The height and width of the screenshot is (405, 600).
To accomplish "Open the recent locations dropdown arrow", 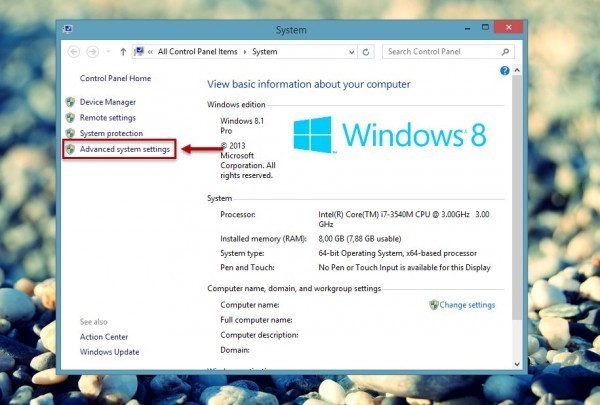I will [109, 52].
